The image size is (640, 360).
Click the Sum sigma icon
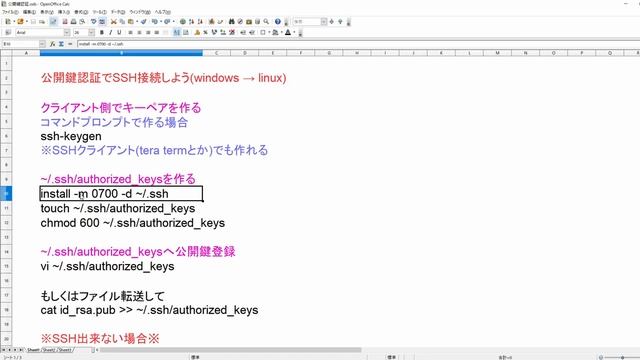tap(61, 44)
